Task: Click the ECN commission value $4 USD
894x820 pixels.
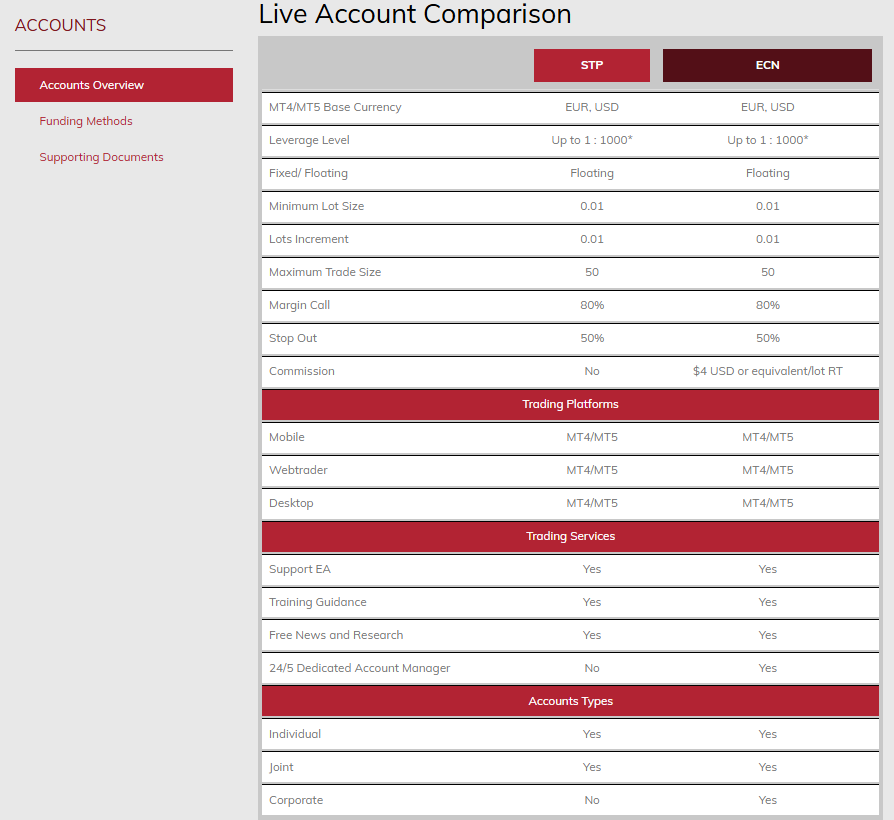Action: click(x=767, y=371)
